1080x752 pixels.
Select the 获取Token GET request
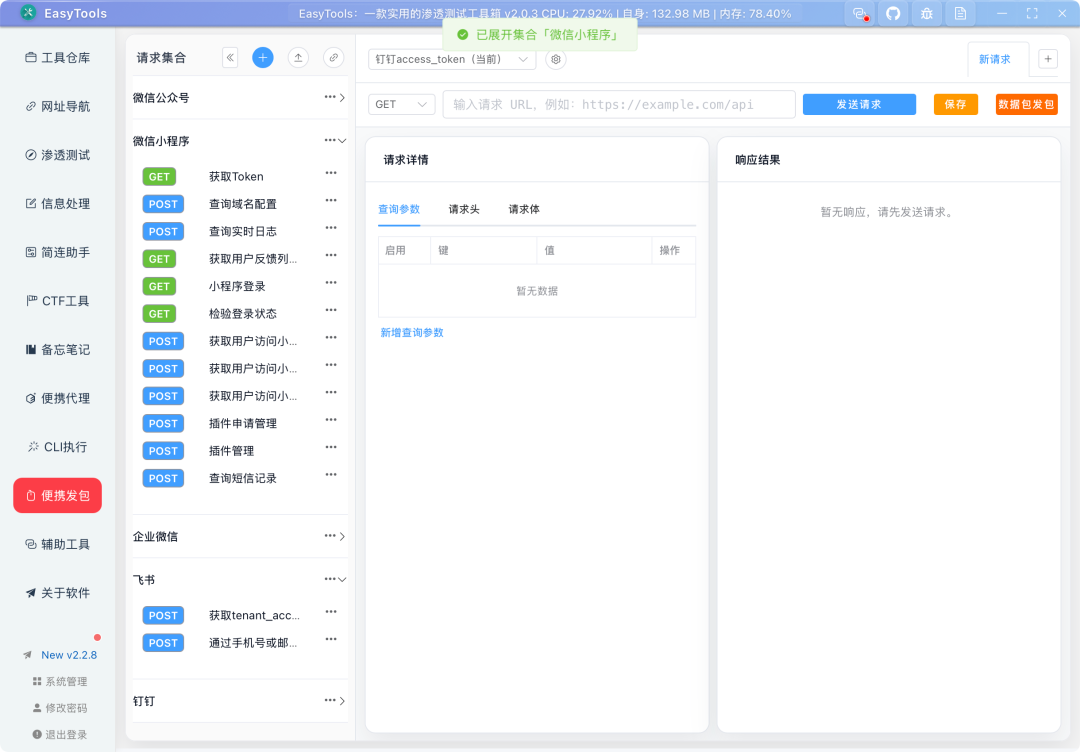coord(236,177)
